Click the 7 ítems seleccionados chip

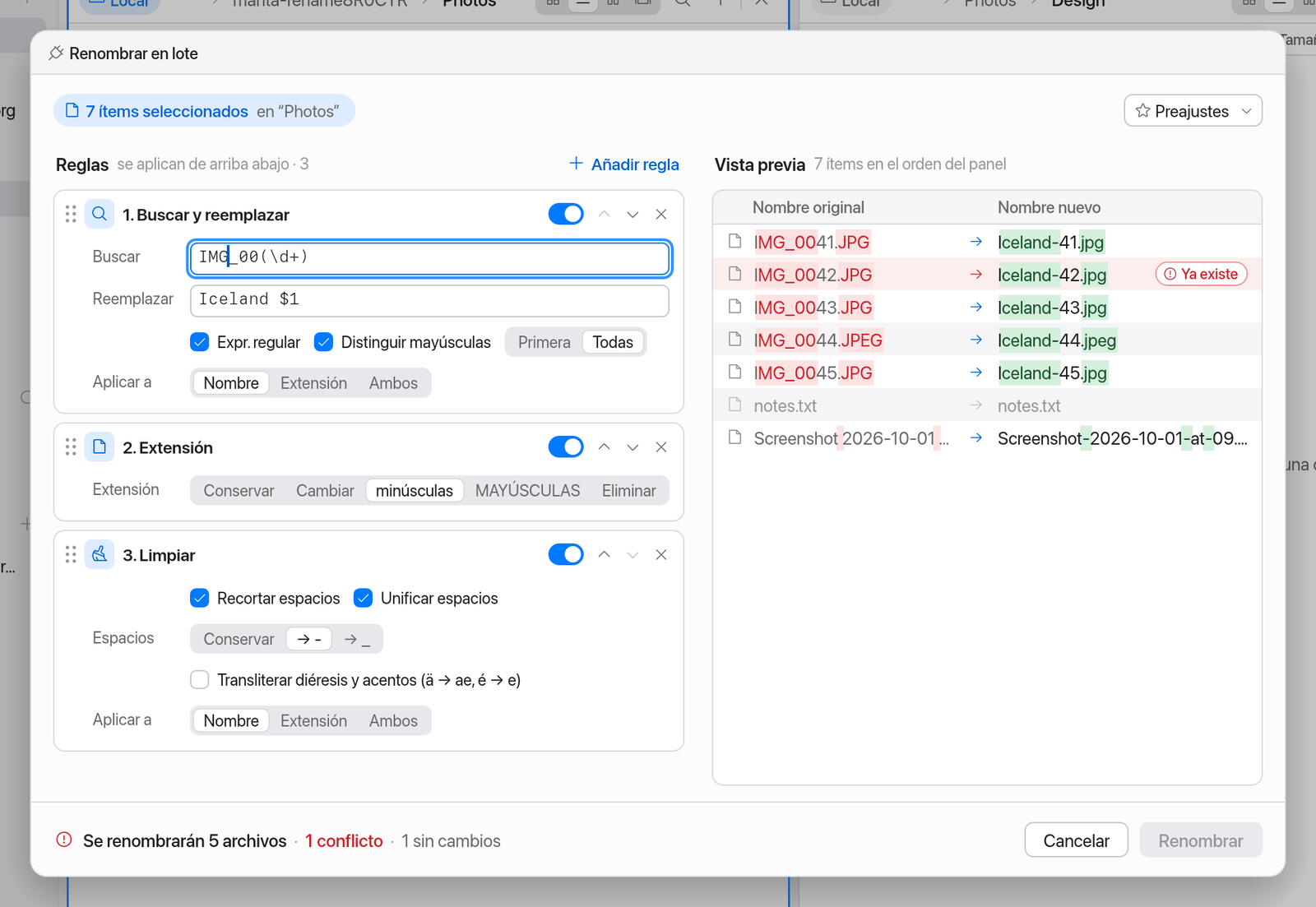[204, 111]
